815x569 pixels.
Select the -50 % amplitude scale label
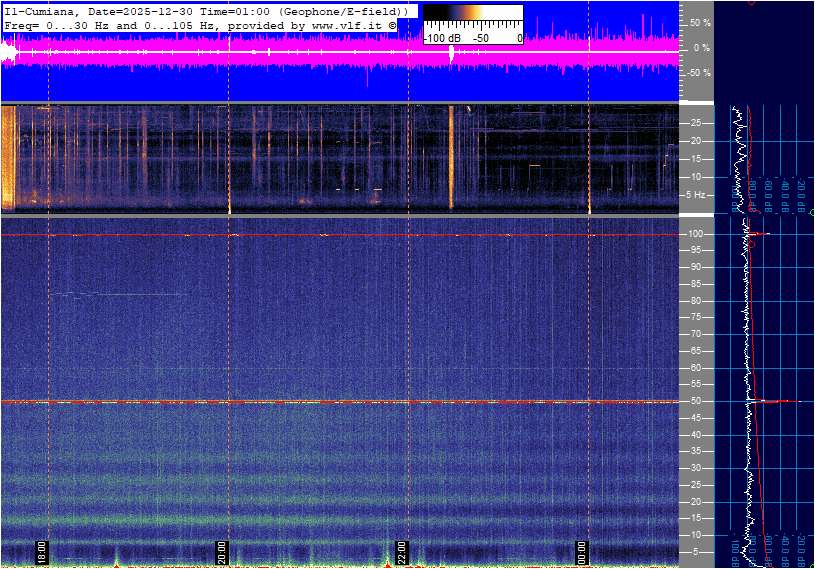(x=698, y=73)
